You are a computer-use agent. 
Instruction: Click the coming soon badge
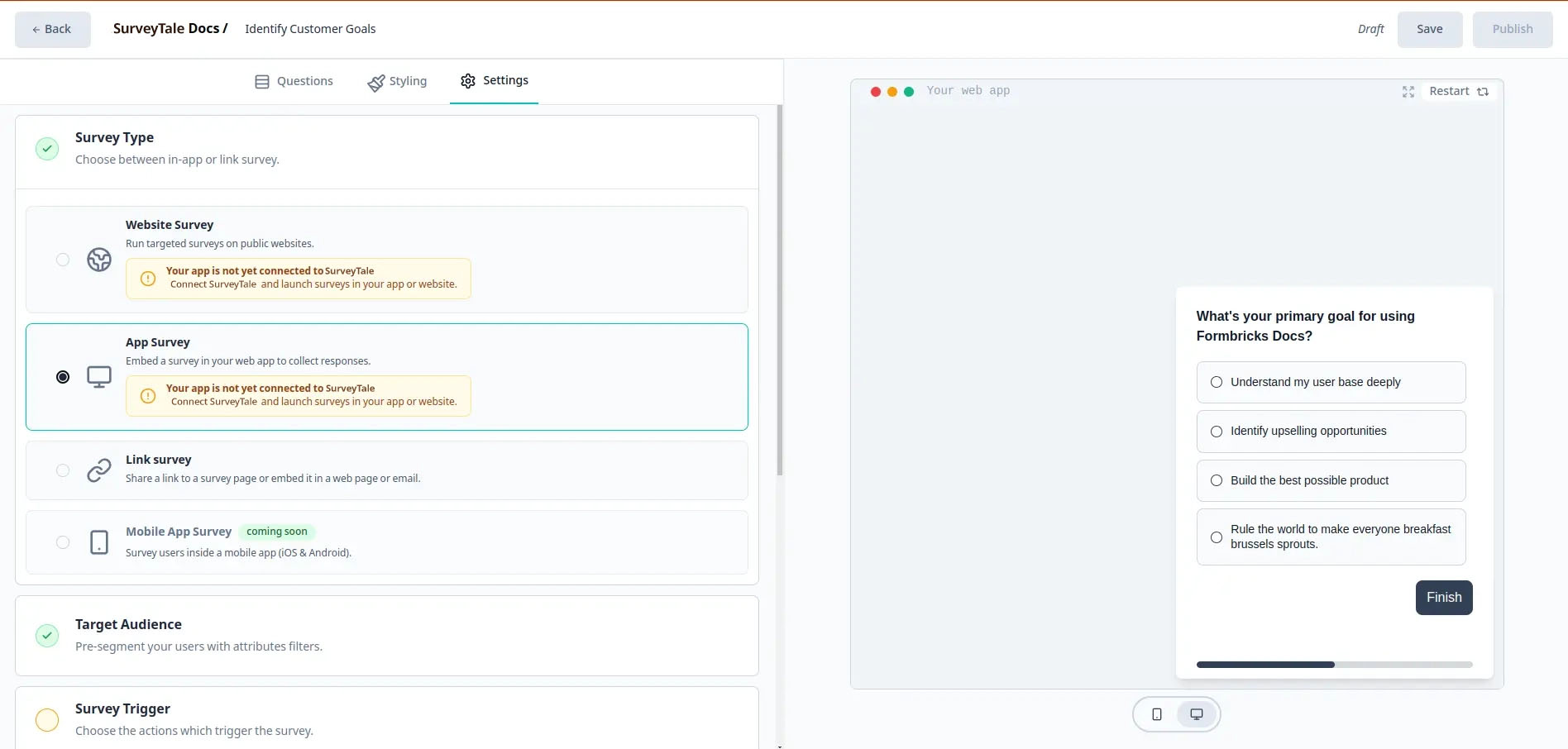pos(277,532)
